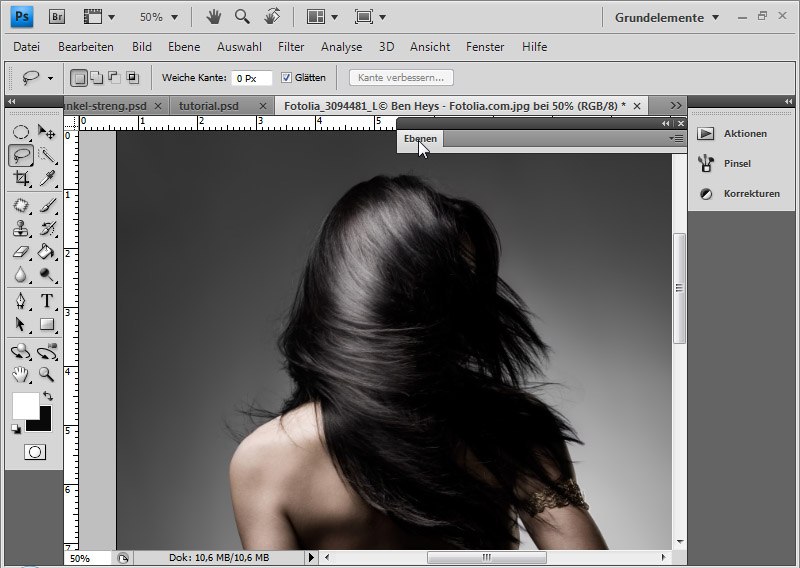The width and height of the screenshot is (800, 568).
Task: Select the Eyedropper tool
Action: coord(47,179)
